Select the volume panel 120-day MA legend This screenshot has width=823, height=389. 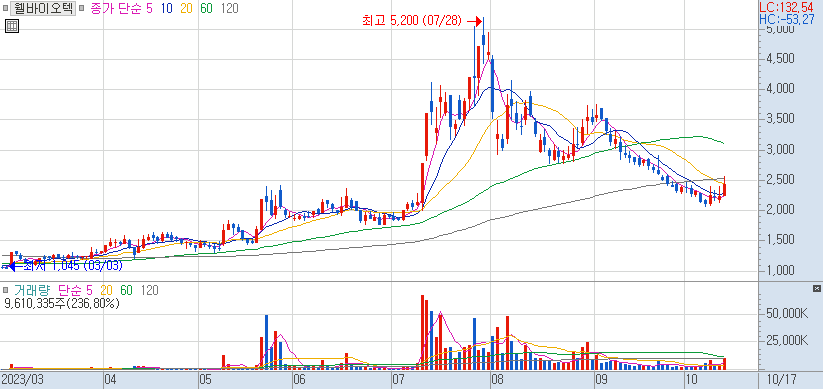tap(150, 290)
